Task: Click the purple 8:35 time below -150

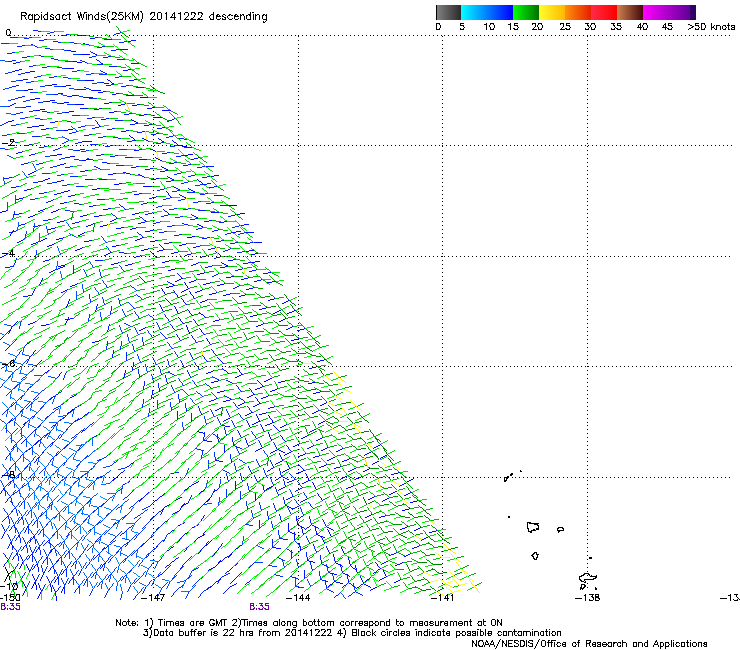Action: pos(10,607)
